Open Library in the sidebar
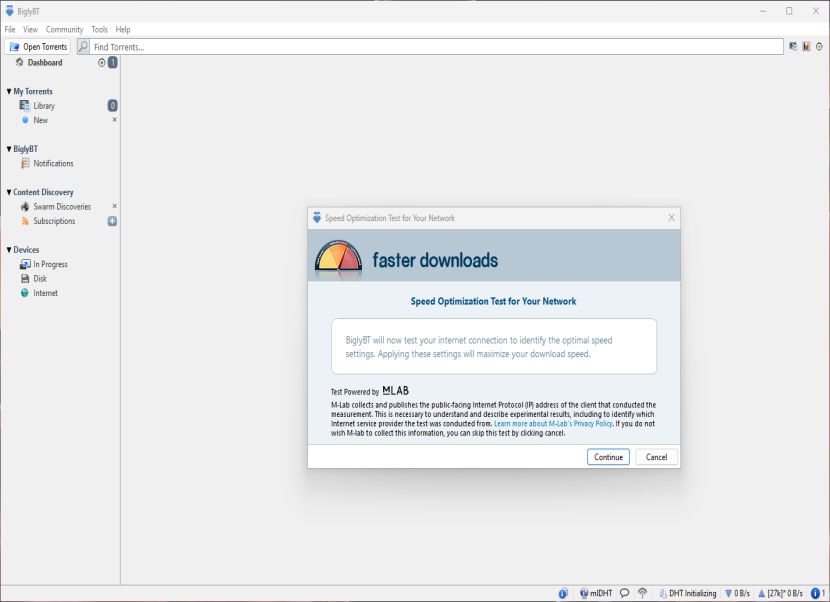The height and width of the screenshot is (602, 830). [x=44, y=106]
